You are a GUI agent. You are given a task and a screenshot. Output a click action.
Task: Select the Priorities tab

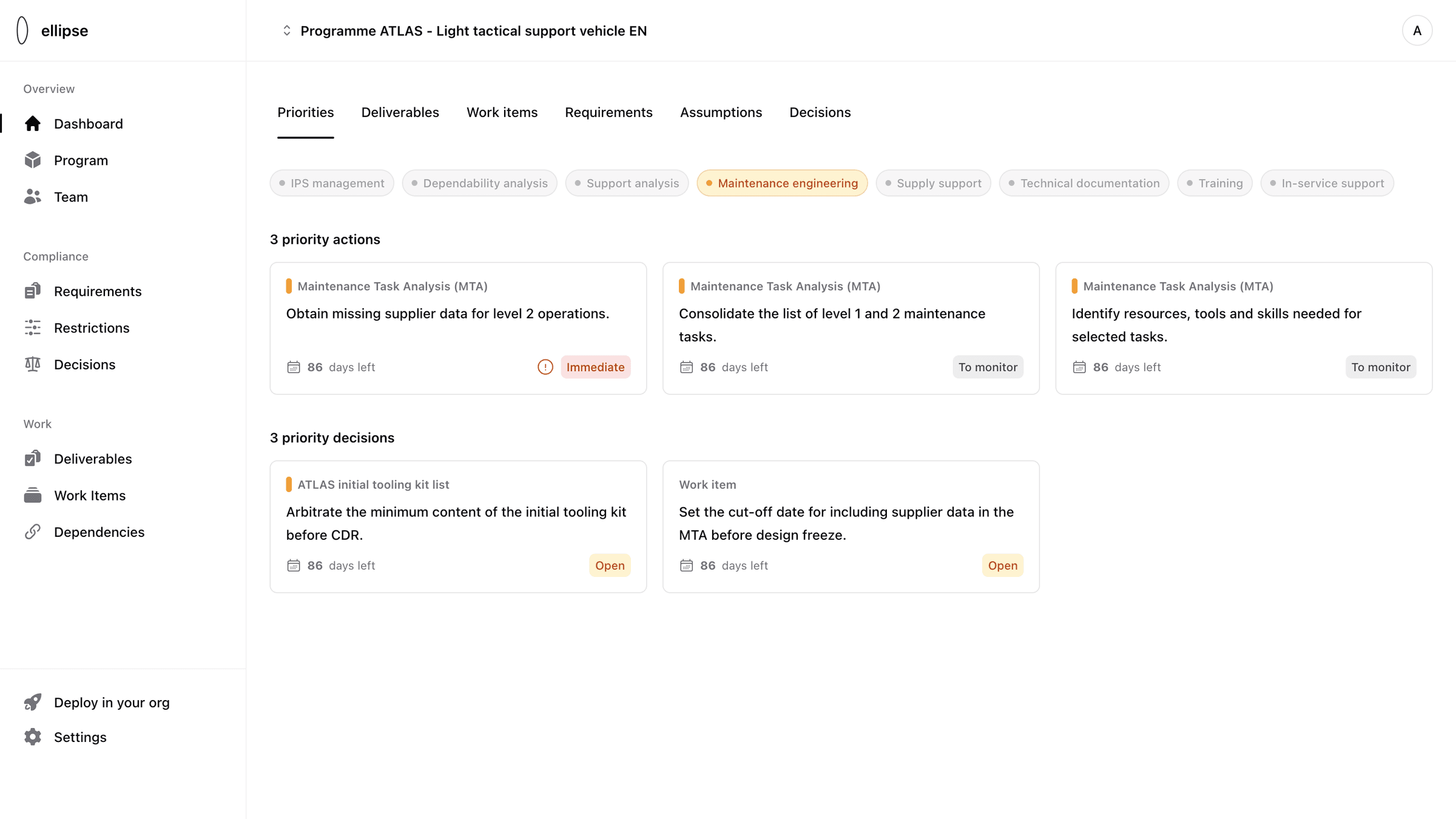tap(305, 112)
